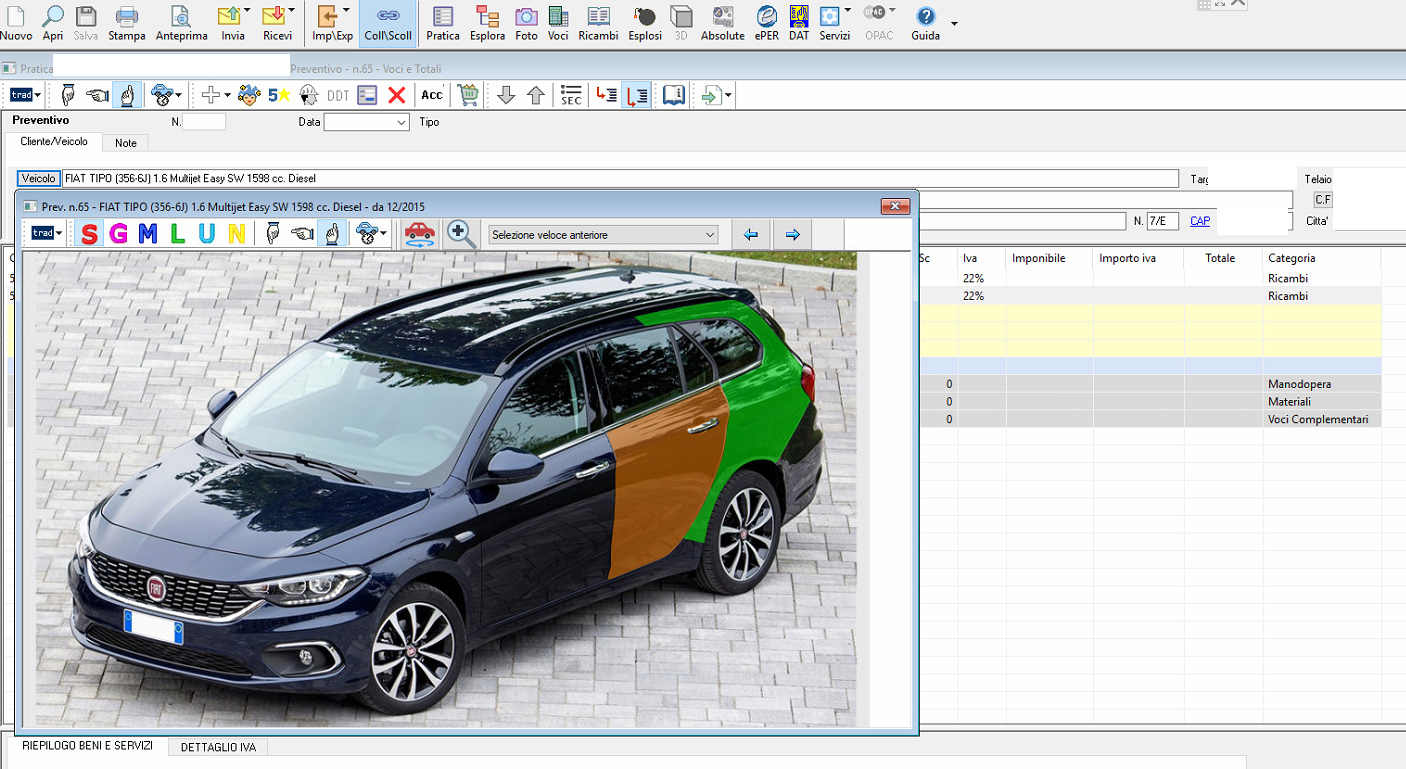
Task: Toggle the Coll\Scoll link button
Action: (388, 23)
